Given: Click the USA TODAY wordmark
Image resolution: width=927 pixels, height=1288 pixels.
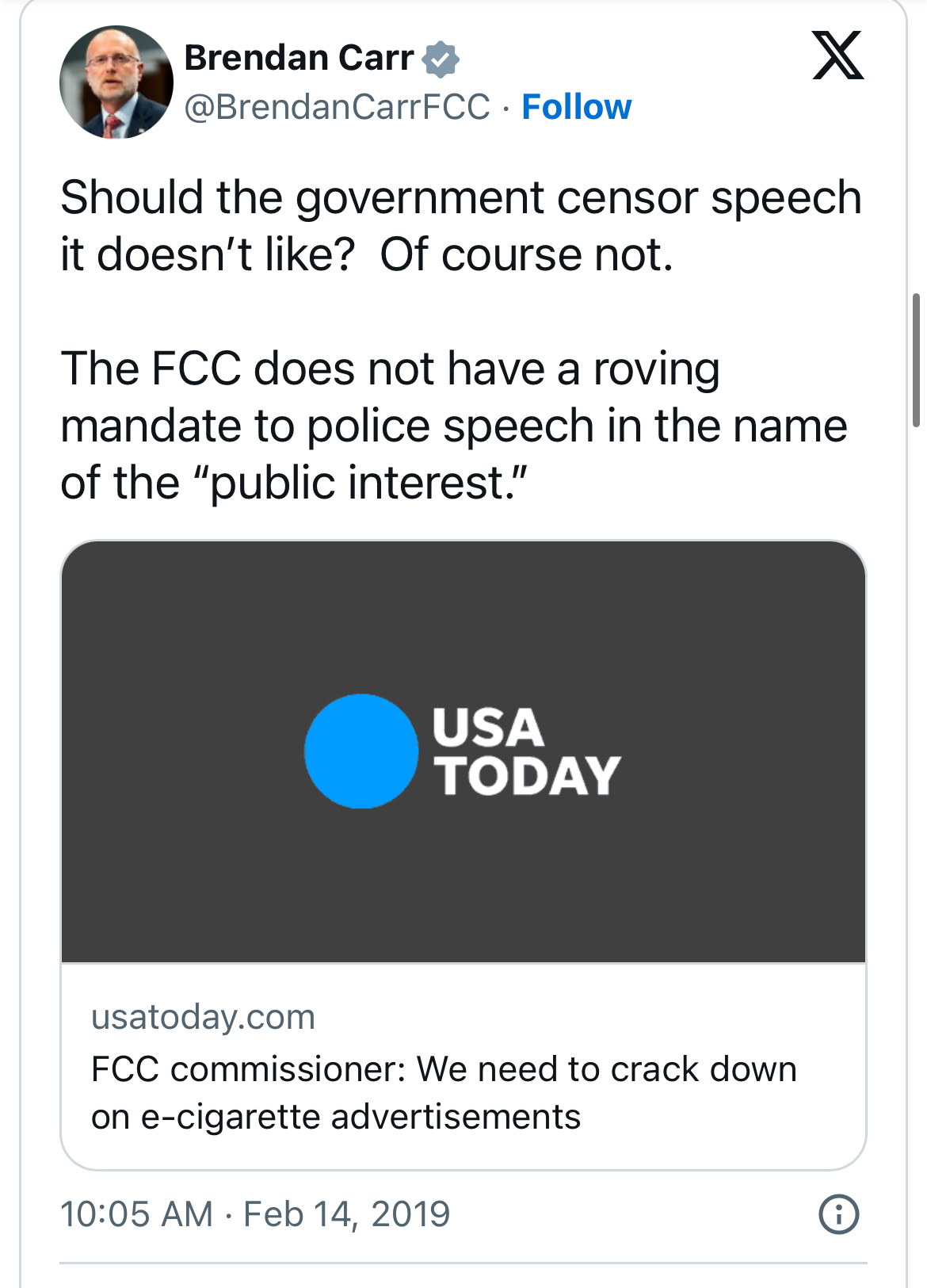Looking at the screenshot, I should click(x=526, y=751).
